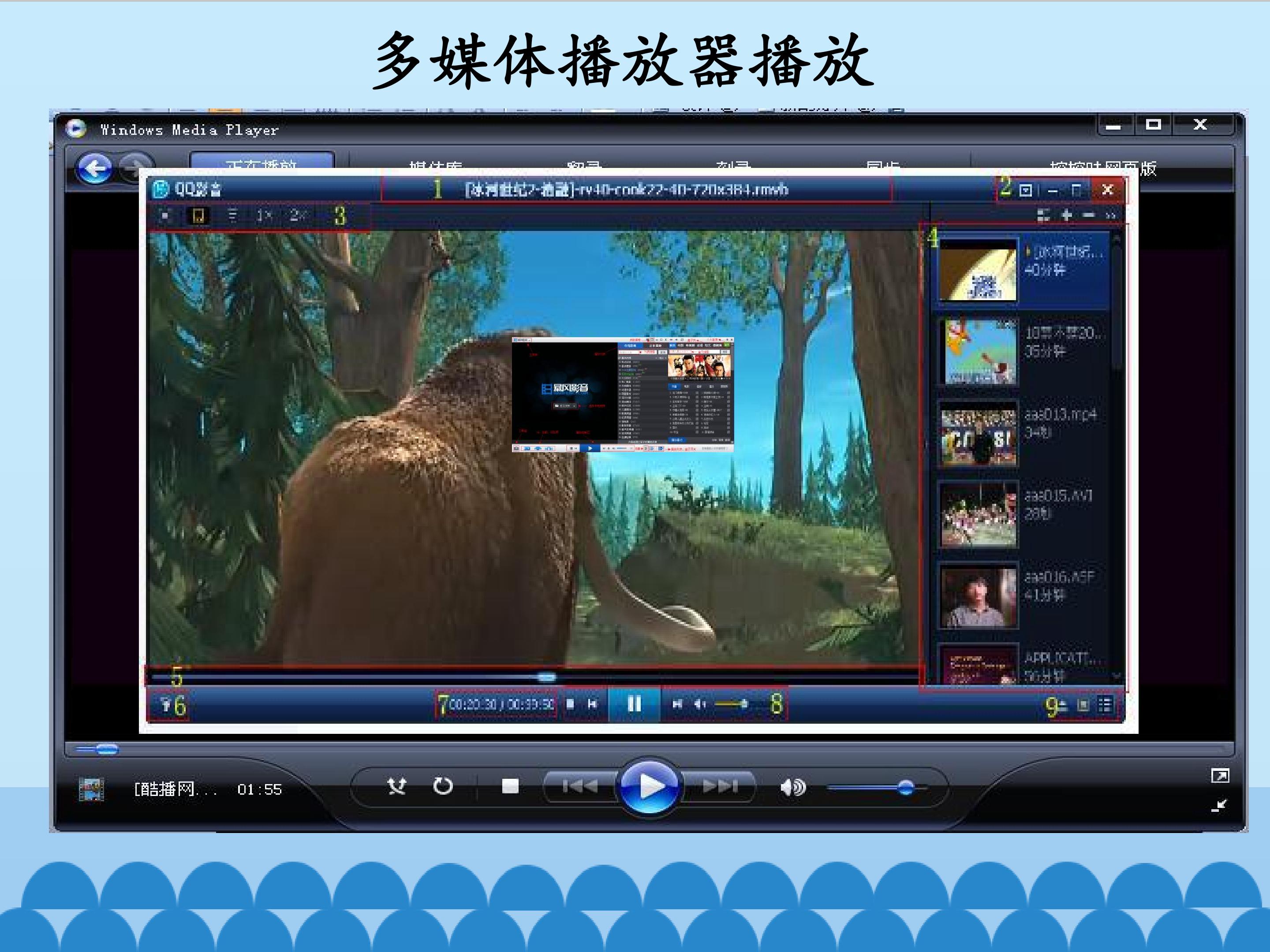The height and width of the screenshot is (952, 1270).
Task: Open the QQ影音 main menu dropdown icon
Action: point(1026,190)
